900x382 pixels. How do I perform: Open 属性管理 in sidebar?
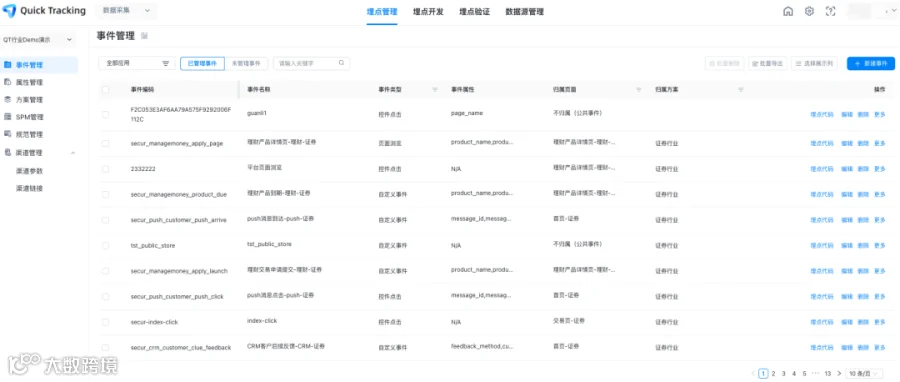pos(29,82)
